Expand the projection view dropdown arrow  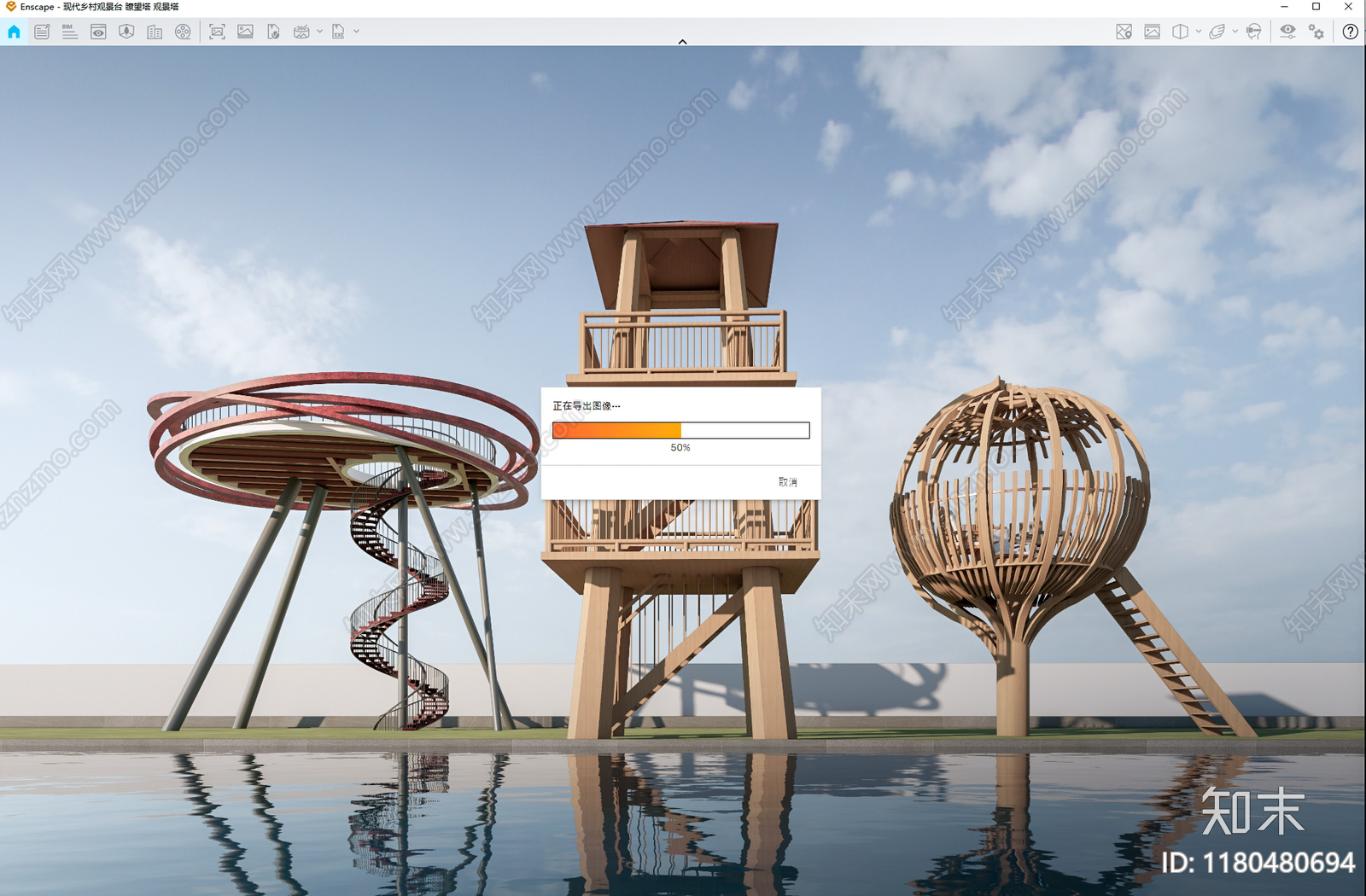[x=1199, y=32]
